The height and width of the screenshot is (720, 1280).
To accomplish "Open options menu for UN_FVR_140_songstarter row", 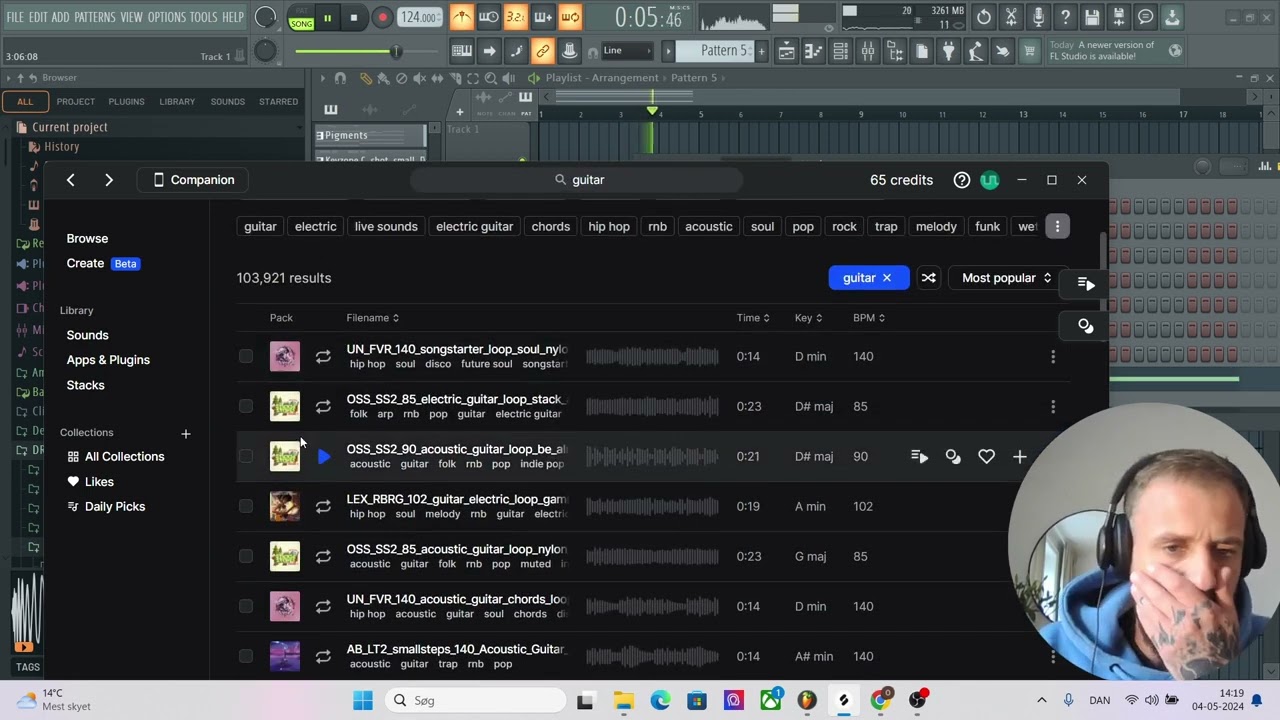I will coord(1053,356).
